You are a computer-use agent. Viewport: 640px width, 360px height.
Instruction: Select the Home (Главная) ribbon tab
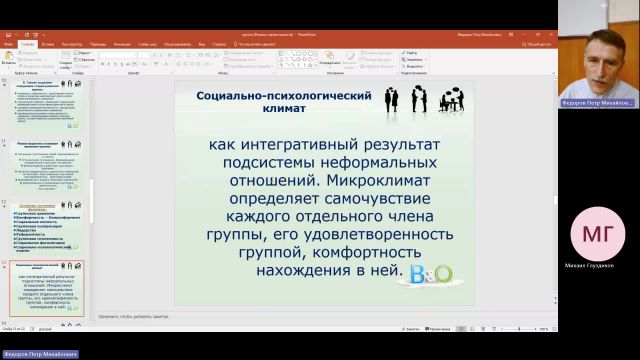pos(28,44)
